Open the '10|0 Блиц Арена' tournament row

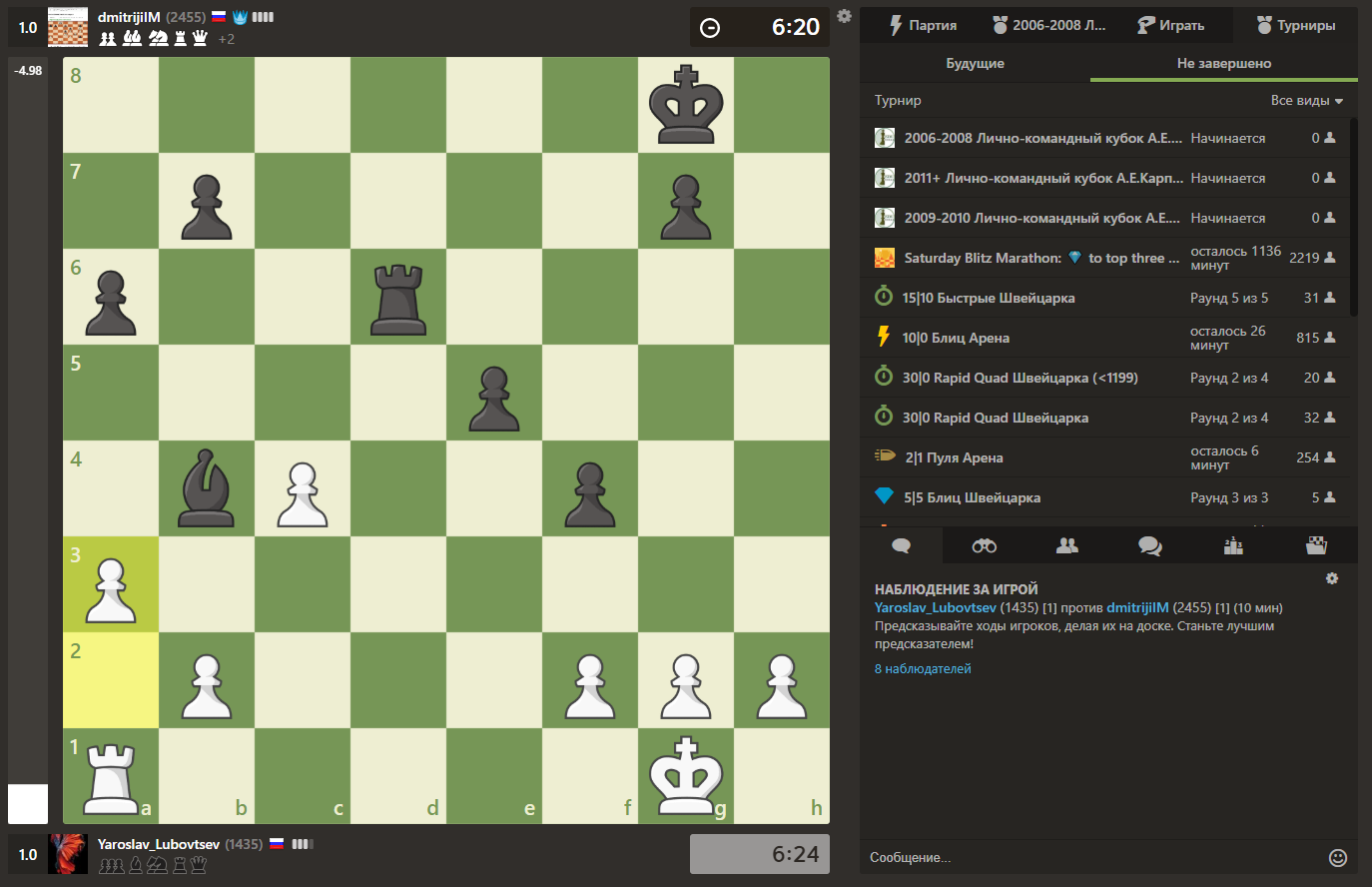956,338
